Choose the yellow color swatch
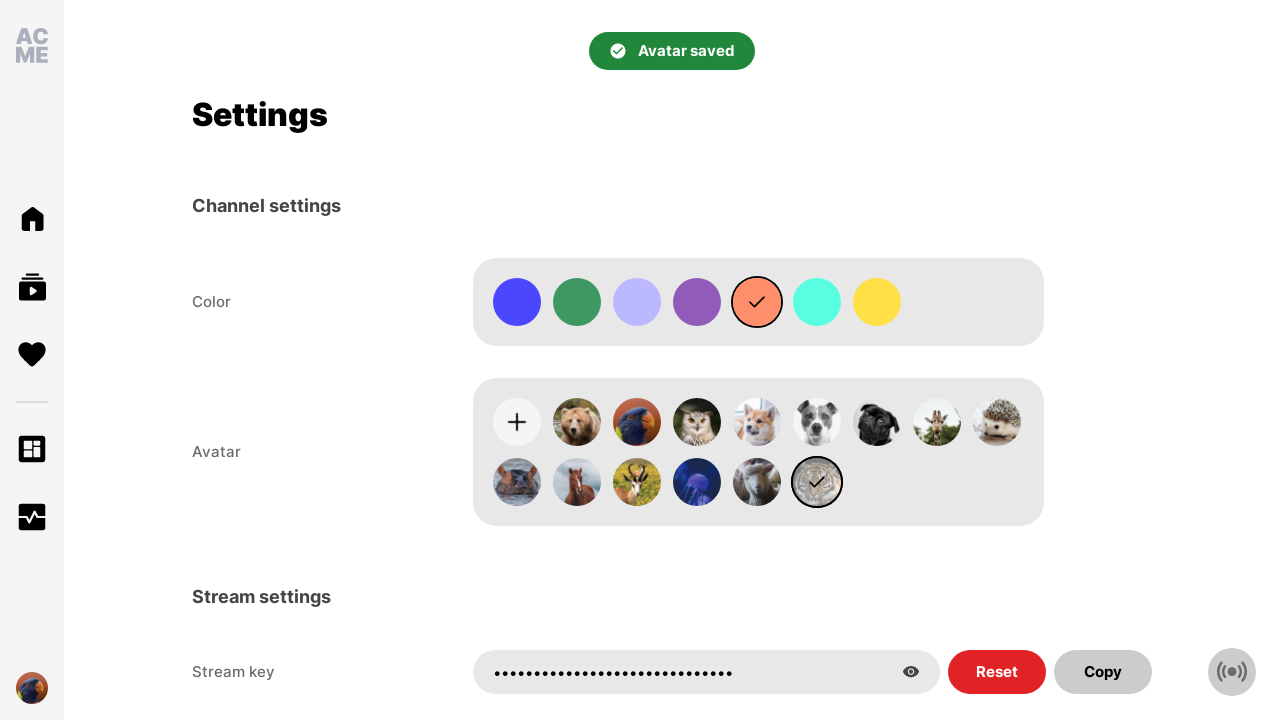1280x720 pixels. click(877, 302)
